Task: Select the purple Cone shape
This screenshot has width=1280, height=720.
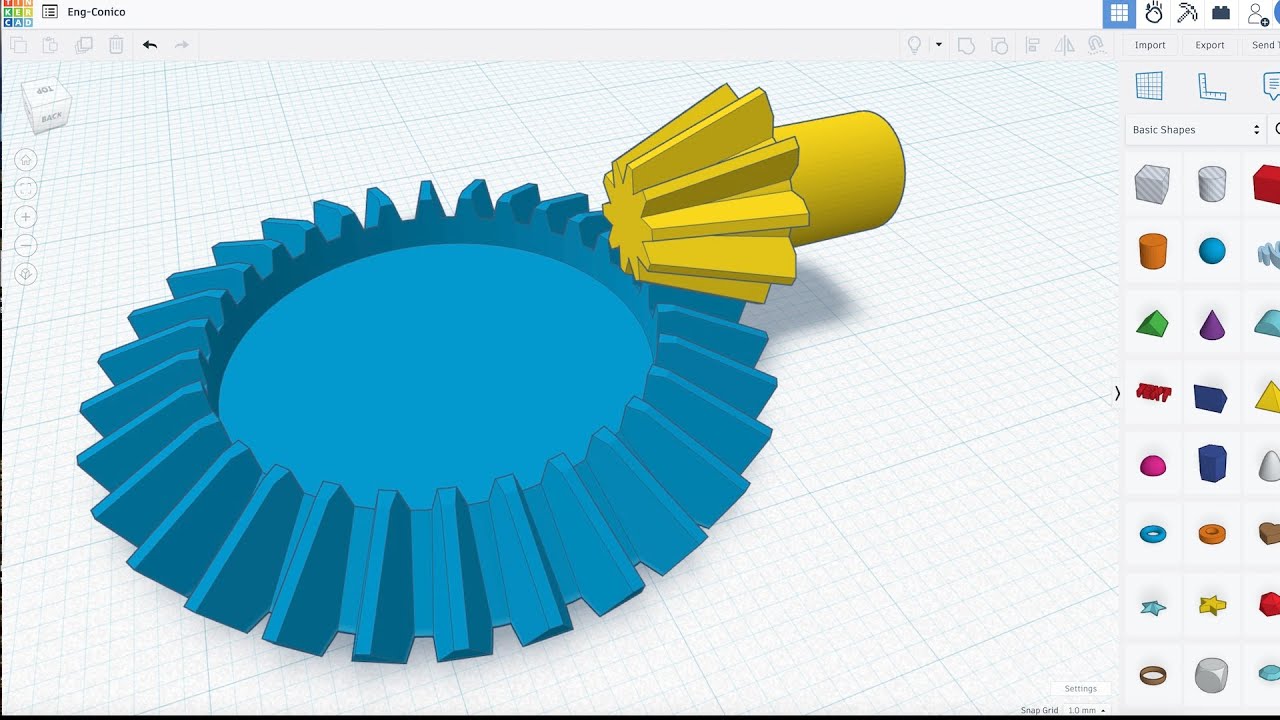Action: tap(1212, 324)
